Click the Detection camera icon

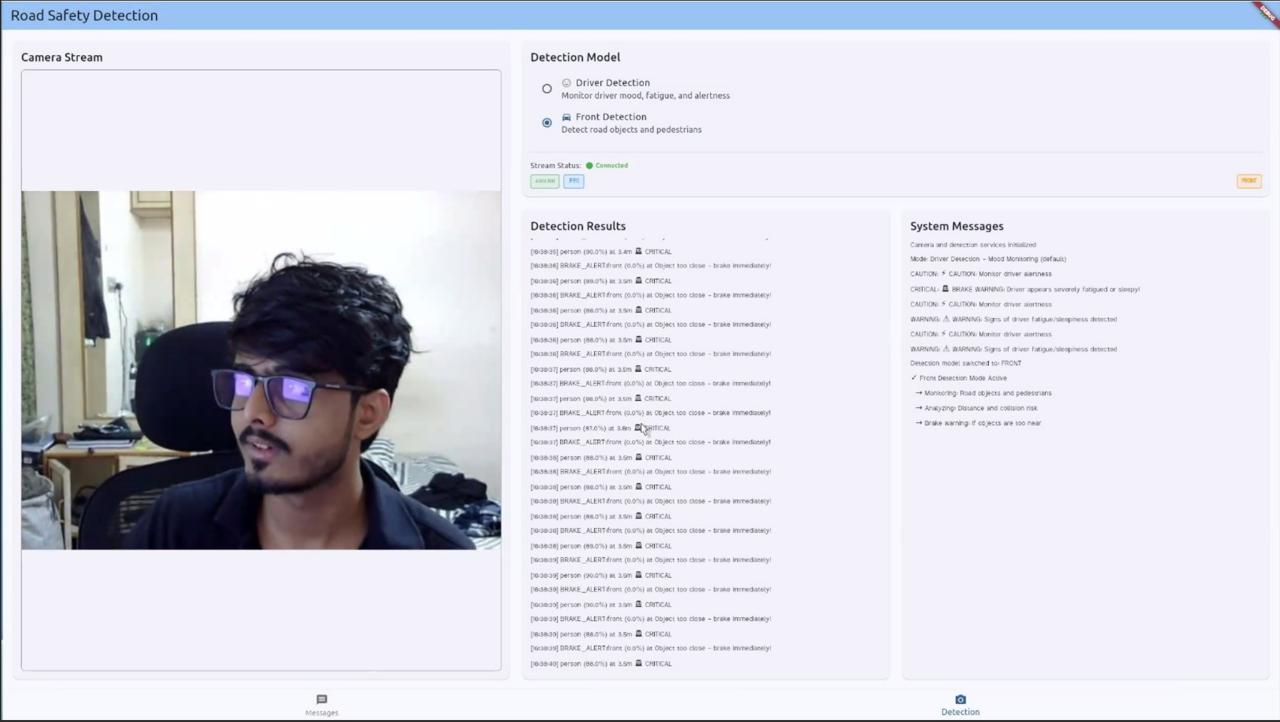pyautogui.click(x=960, y=700)
